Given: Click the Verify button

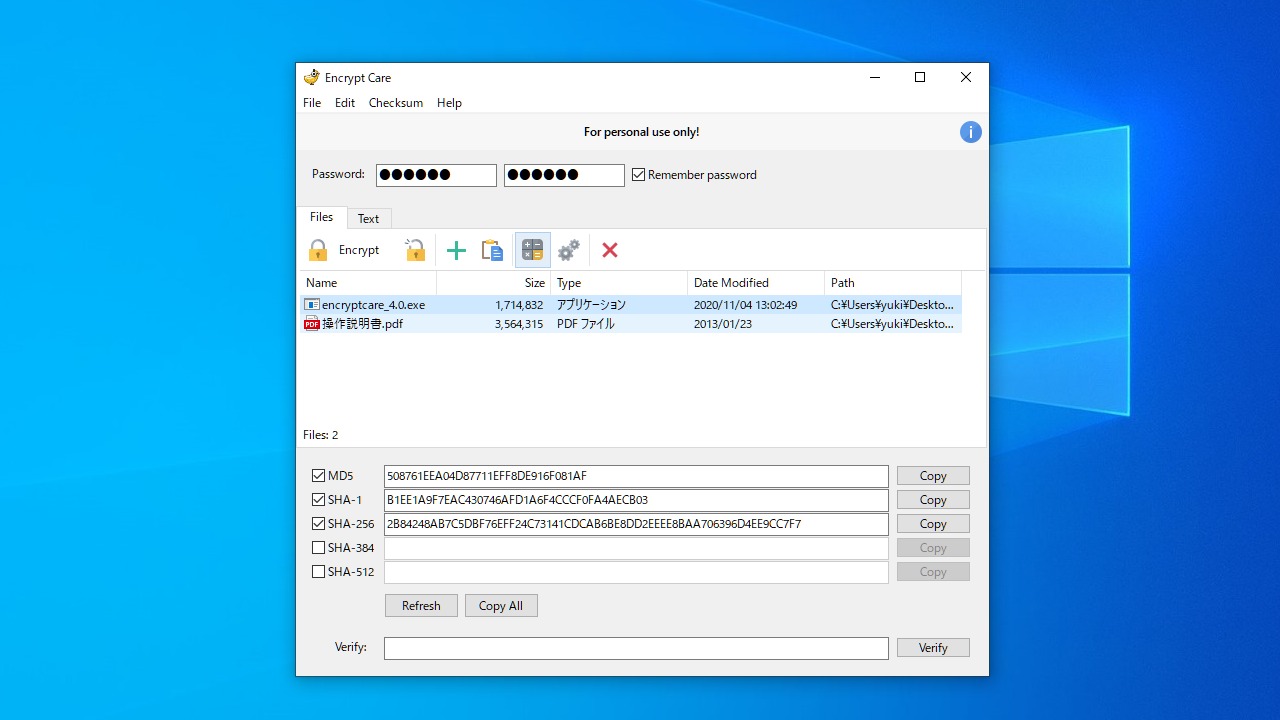Looking at the screenshot, I should tap(933, 648).
